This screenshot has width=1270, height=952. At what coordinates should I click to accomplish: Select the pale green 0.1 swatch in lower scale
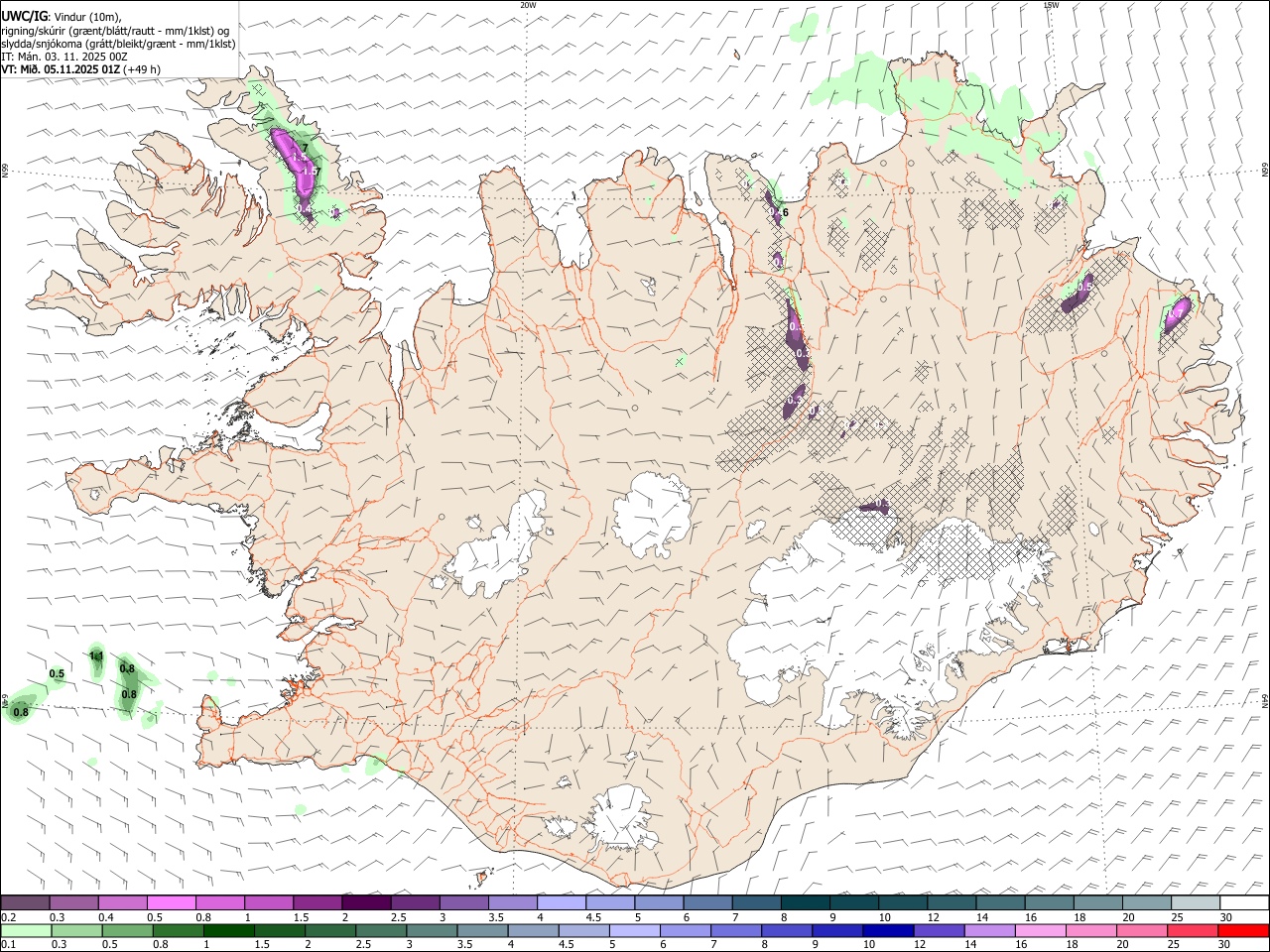click(x=26, y=930)
